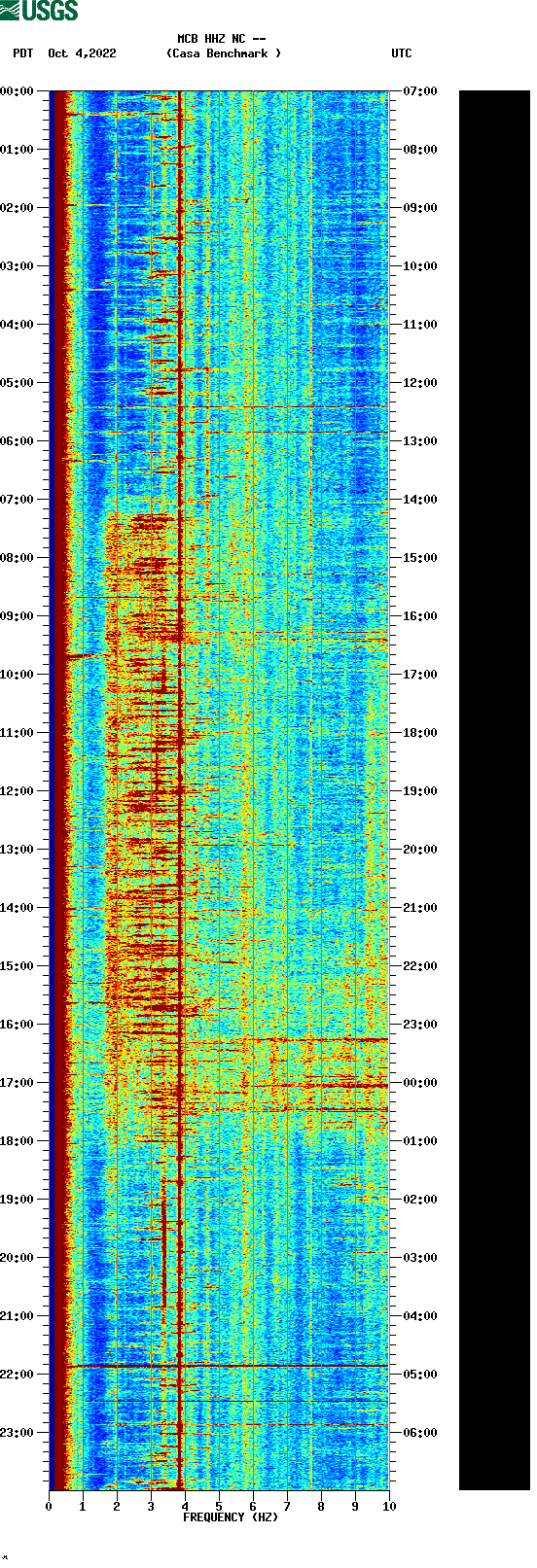
Task: Click the PDT time label '06:00'
Action: tap(17, 441)
